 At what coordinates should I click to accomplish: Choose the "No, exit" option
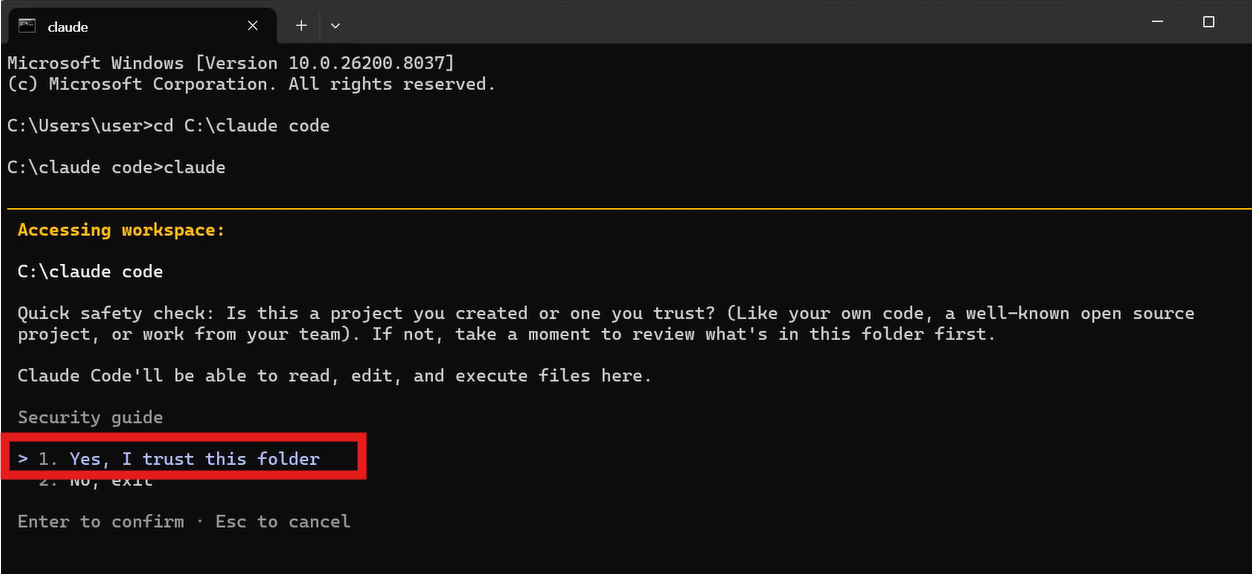coord(96,481)
